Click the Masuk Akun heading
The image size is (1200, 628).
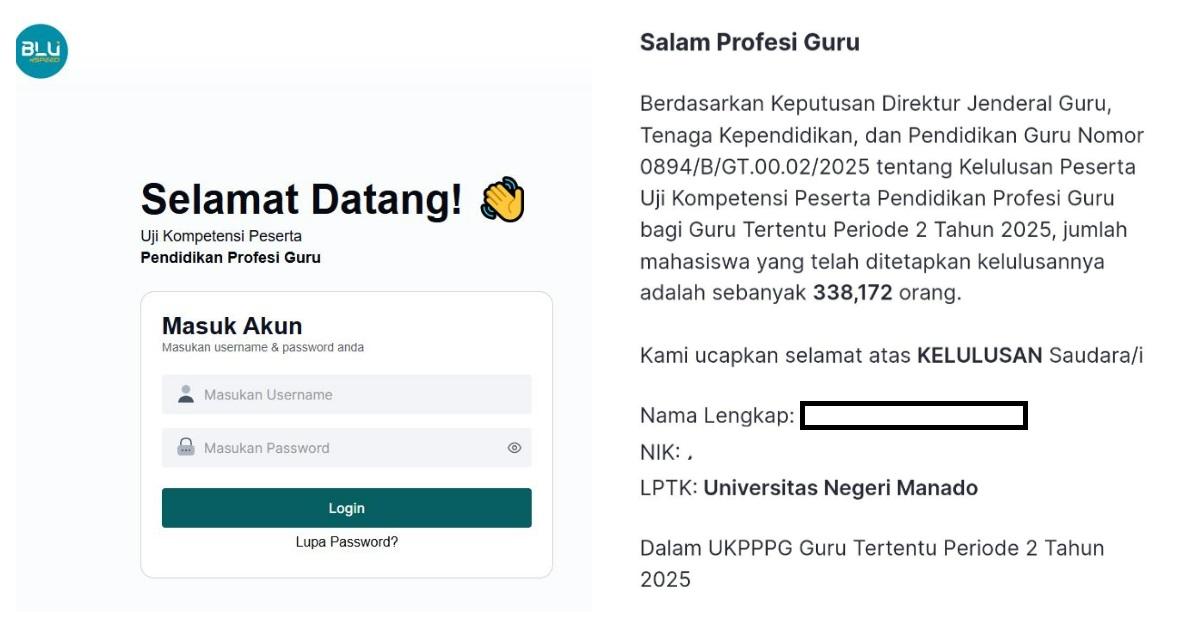coord(230,325)
